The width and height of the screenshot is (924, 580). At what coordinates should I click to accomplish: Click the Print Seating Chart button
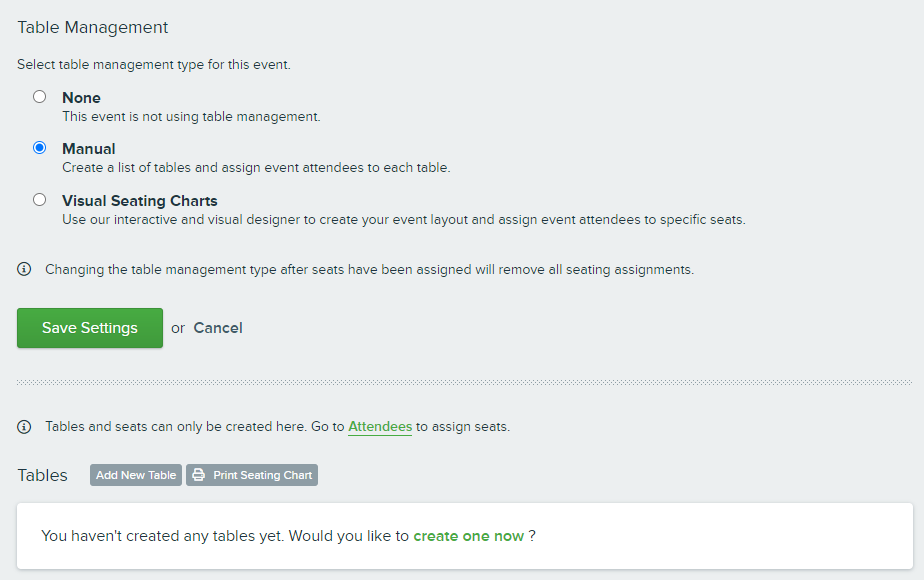click(252, 475)
